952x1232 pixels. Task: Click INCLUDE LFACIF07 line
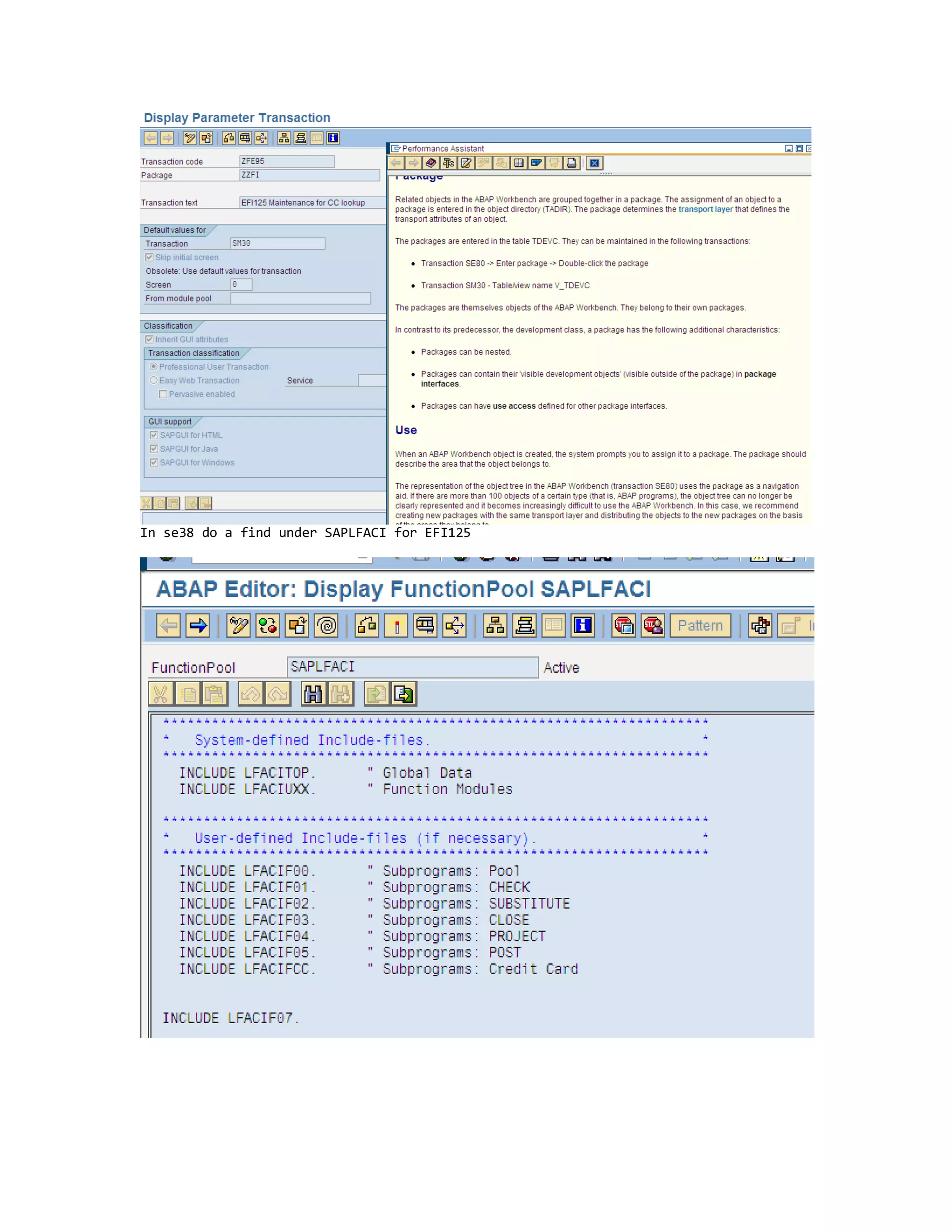pyautogui.click(x=231, y=1018)
